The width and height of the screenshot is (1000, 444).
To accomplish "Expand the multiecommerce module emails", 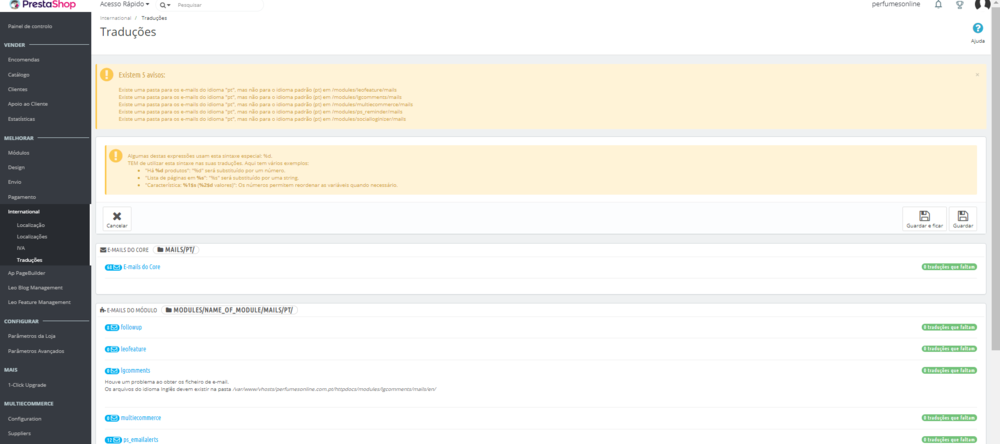I will click(141, 418).
